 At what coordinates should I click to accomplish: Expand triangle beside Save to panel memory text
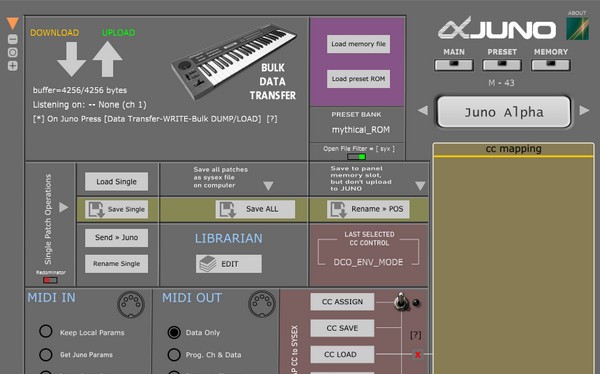(420, 186)
